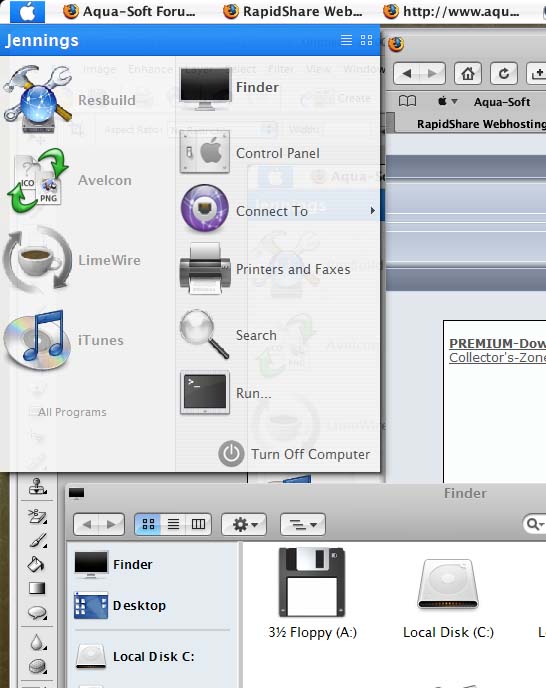546x688 pixels.
Task: Select the 3½ Floppy (A:) drive
Action: point(312,592)
